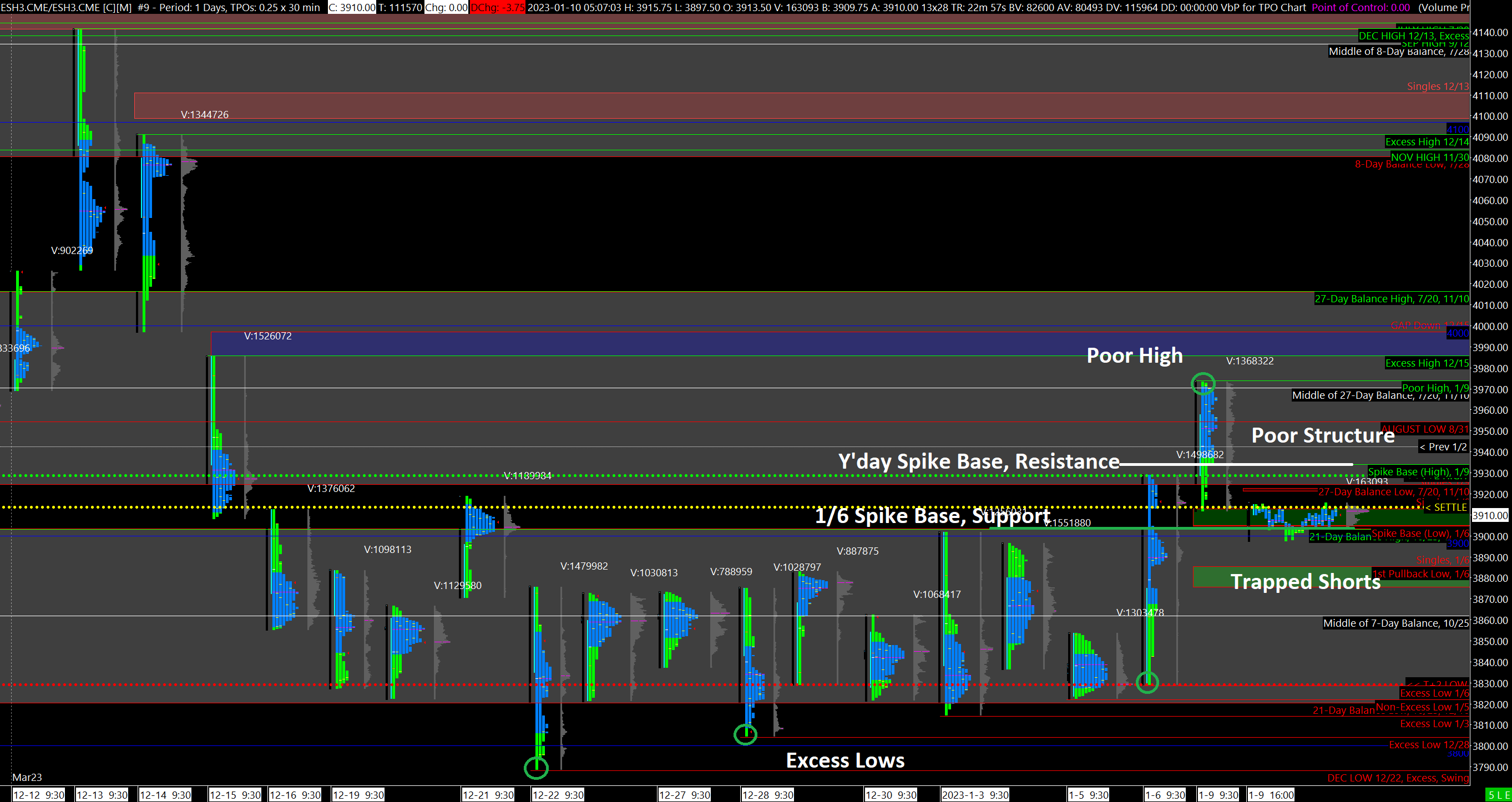Click green circle marking 12-22 excess low

click(536, 768)
